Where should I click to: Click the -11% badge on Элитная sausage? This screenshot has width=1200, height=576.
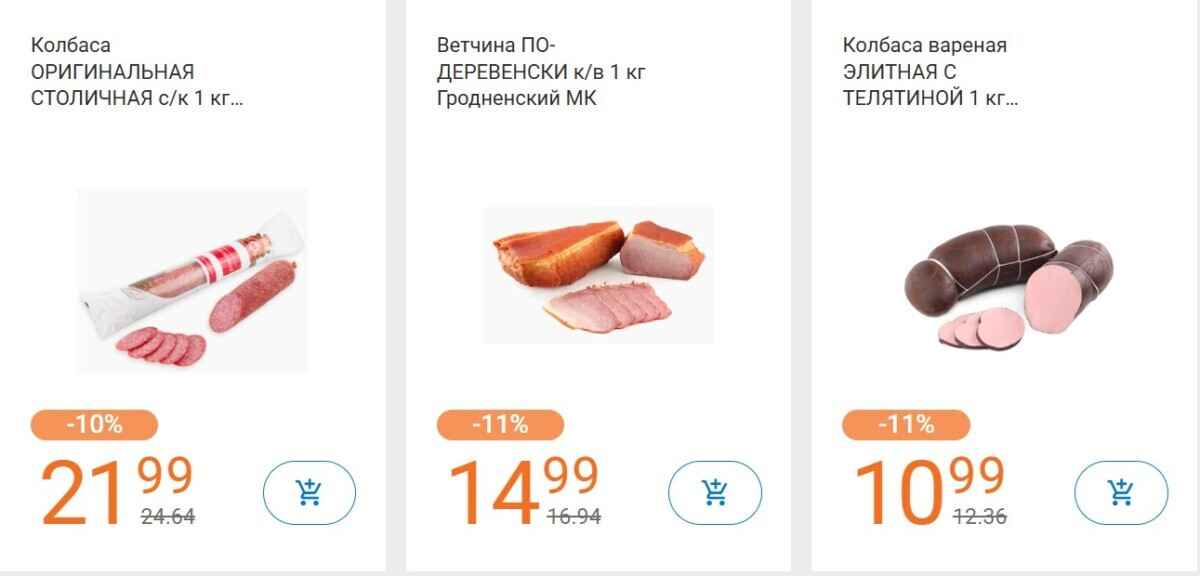906,424
